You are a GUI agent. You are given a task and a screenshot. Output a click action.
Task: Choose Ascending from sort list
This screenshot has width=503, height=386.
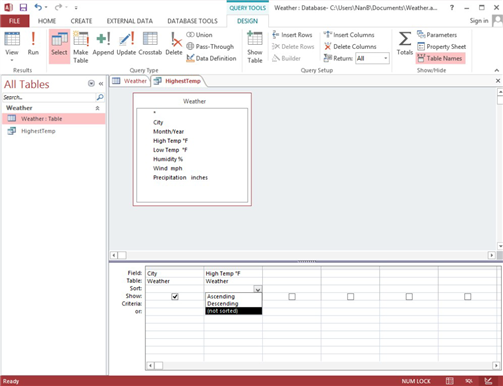pyautogui.click(x=233, y=296)
